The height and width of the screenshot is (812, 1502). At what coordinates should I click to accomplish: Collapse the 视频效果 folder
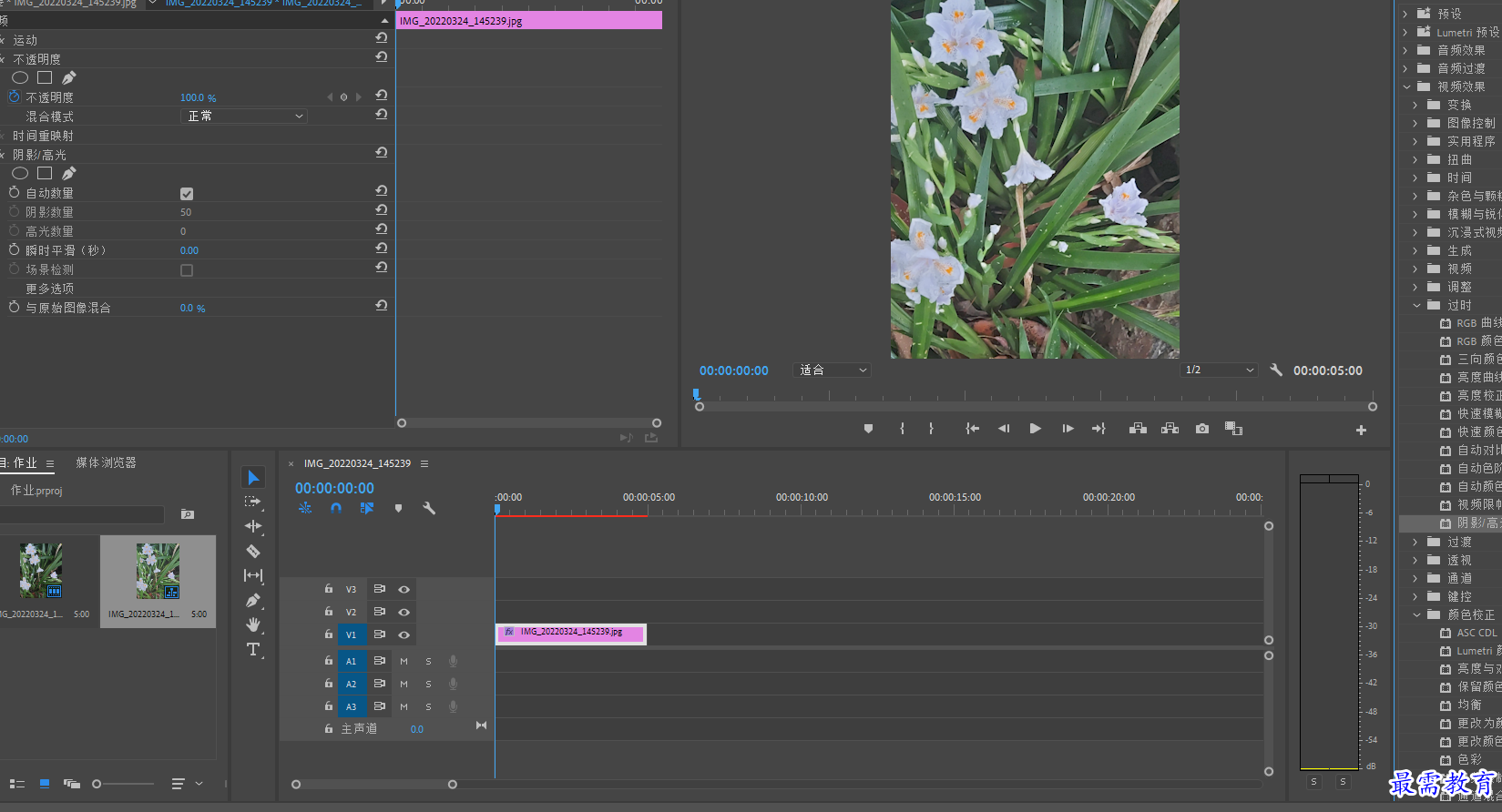pos(1406,86)
